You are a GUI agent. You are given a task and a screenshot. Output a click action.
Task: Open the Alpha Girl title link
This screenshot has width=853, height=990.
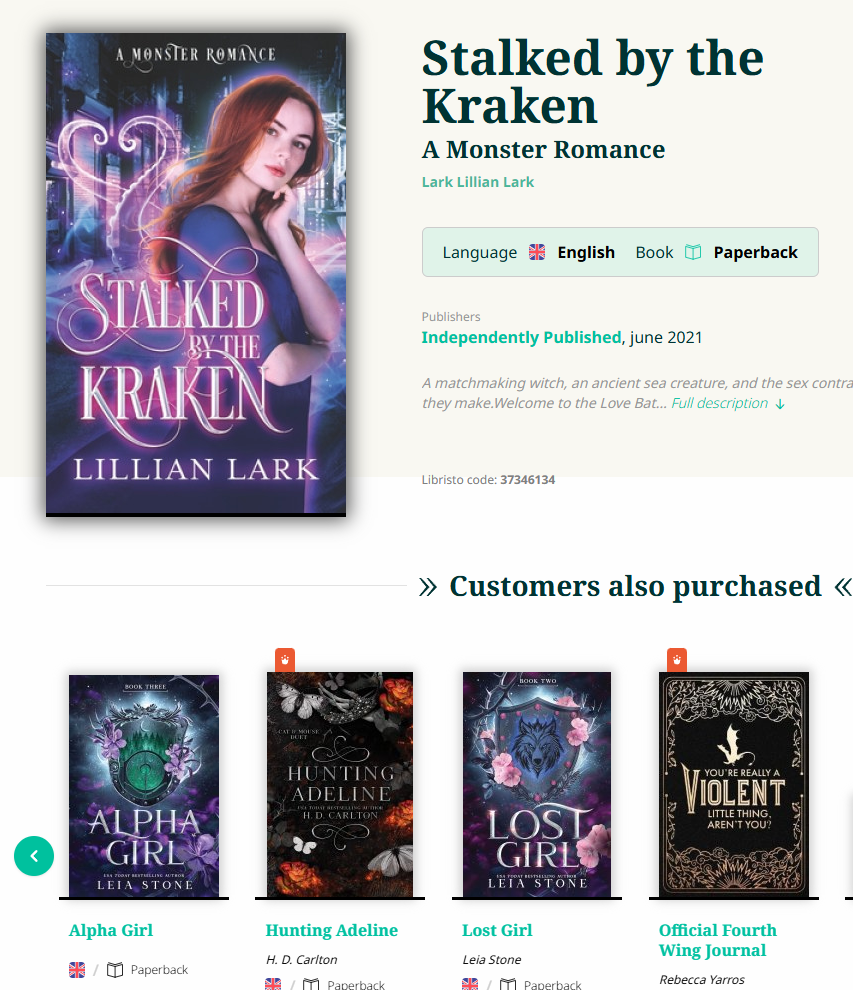tap(111, 930)
